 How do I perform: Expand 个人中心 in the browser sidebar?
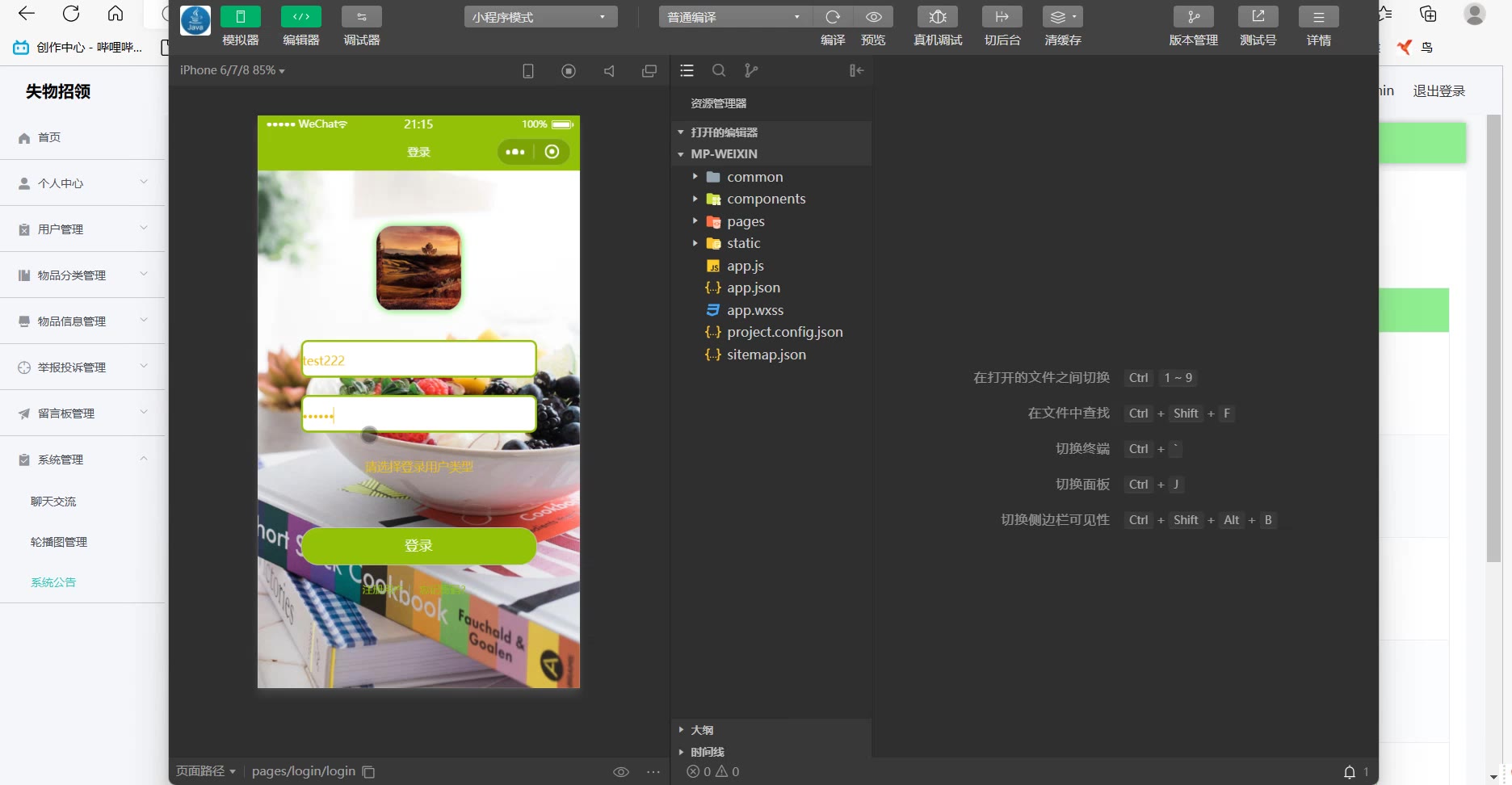tap(82, 183)
